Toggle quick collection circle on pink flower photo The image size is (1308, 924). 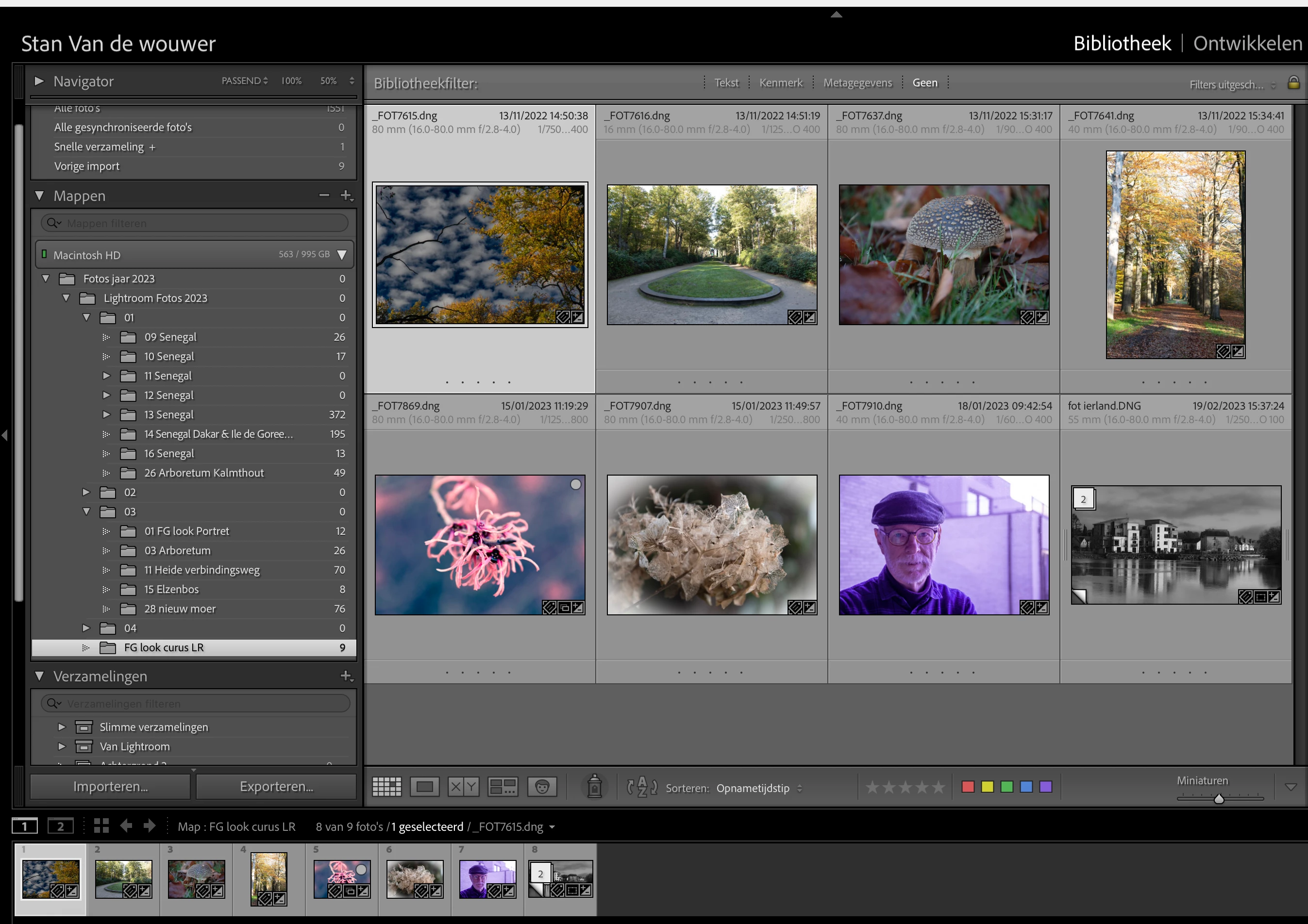pyautogui.click(x=575, y=484)
